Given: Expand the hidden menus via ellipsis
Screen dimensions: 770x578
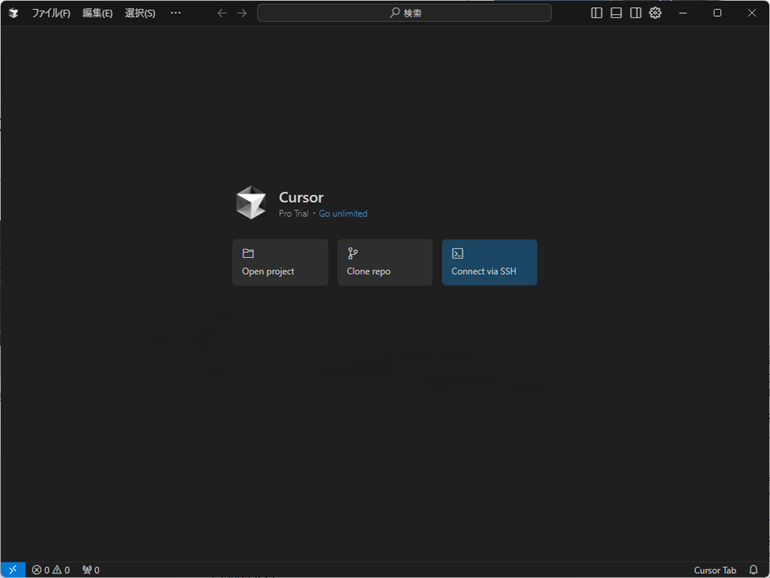Looking at the screenshot, I should 175,13.
